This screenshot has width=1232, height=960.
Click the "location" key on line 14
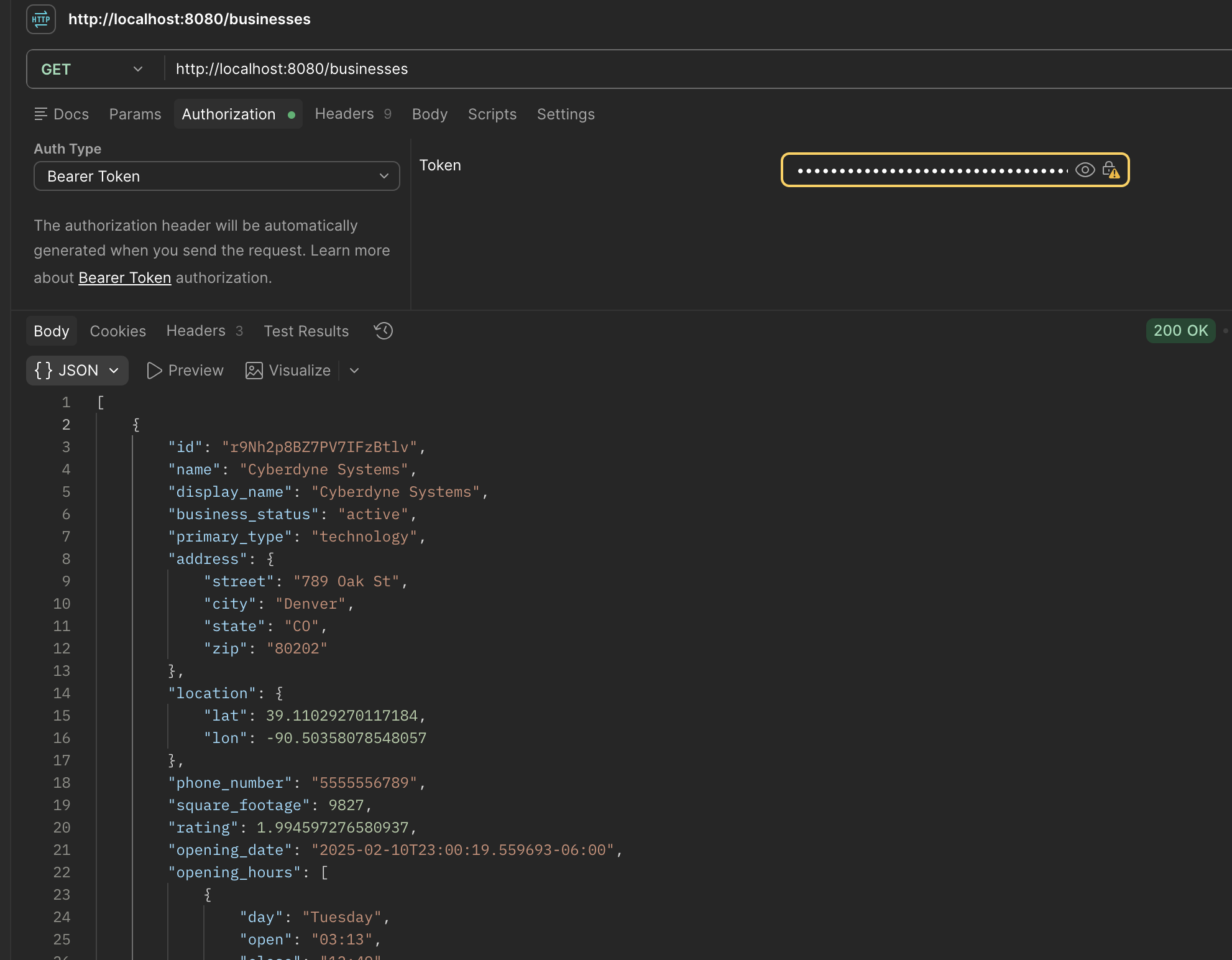click(x=212, y=693)
